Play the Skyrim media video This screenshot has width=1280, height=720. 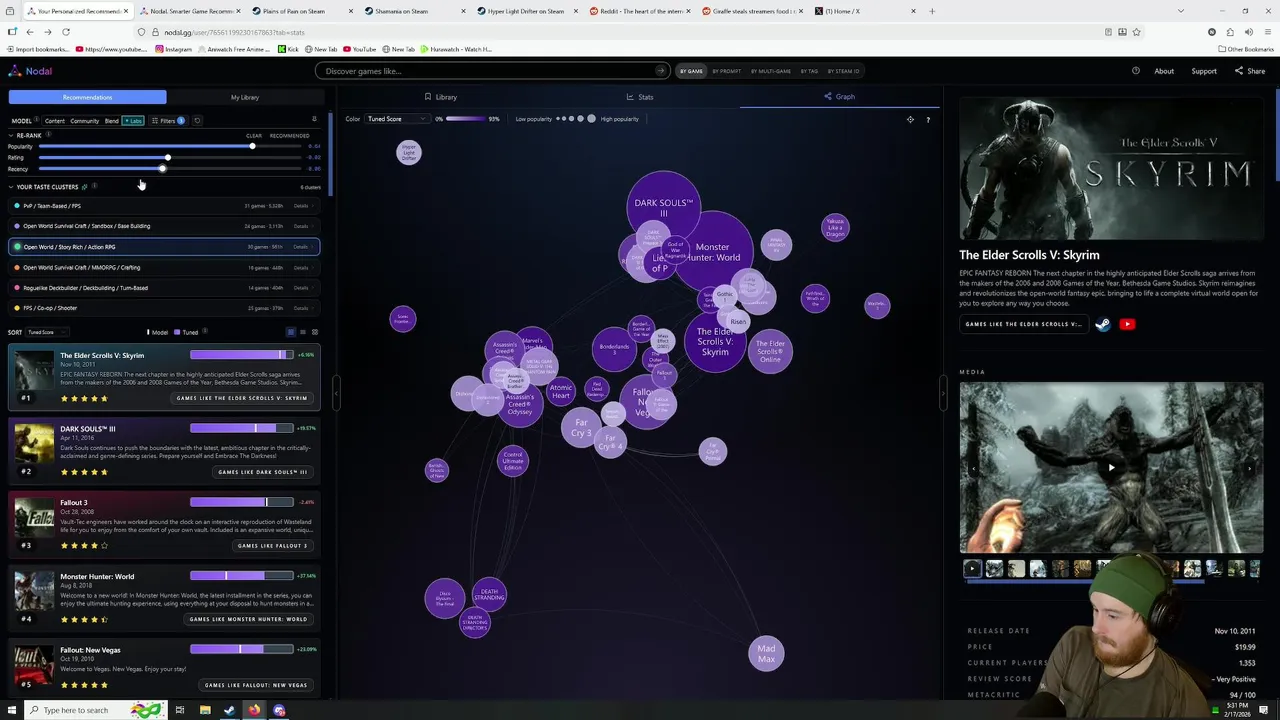[x=1111, y=467]
